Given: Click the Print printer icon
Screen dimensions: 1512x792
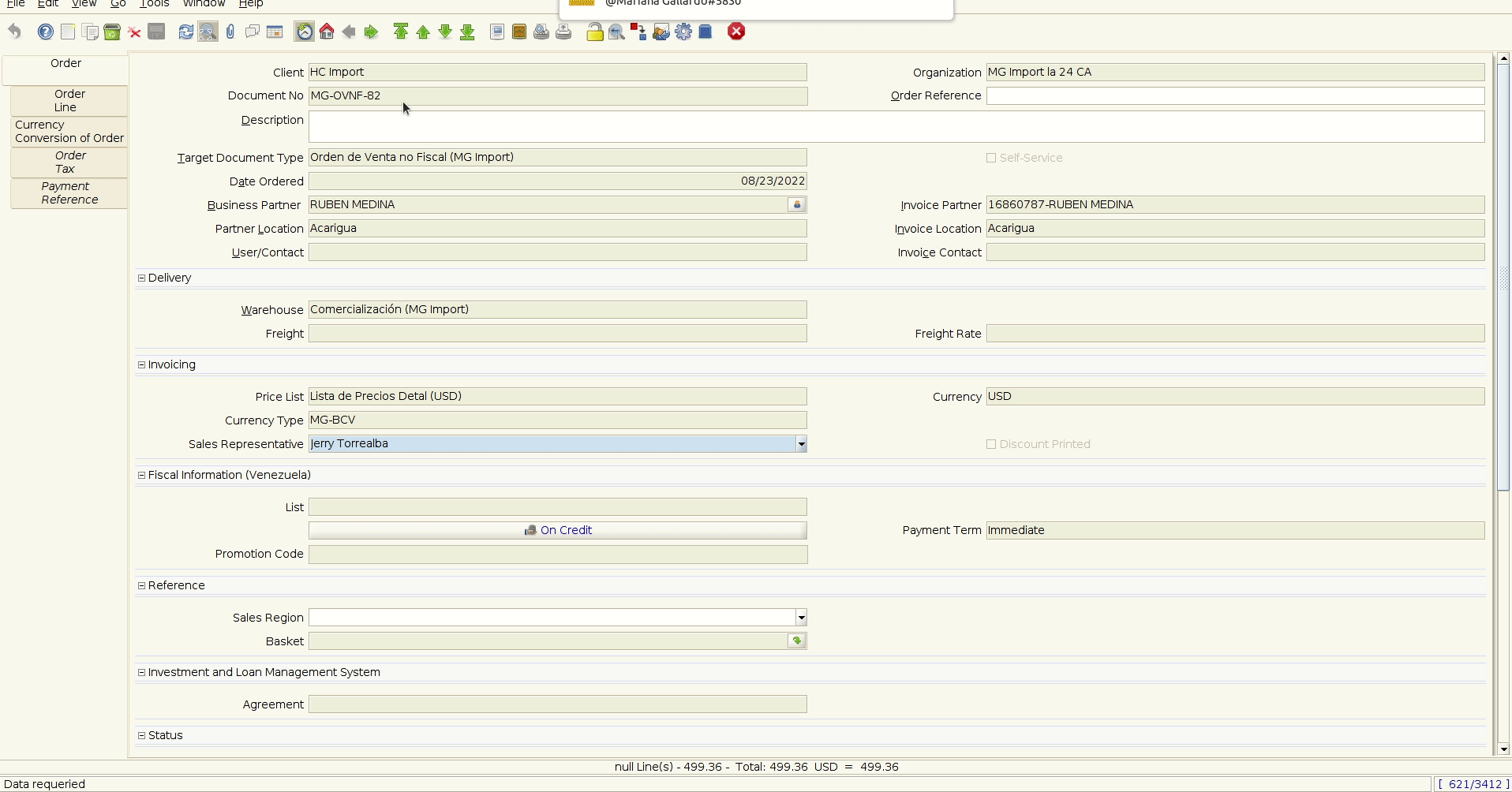Looking at the screenshot, I should (563, 32).
